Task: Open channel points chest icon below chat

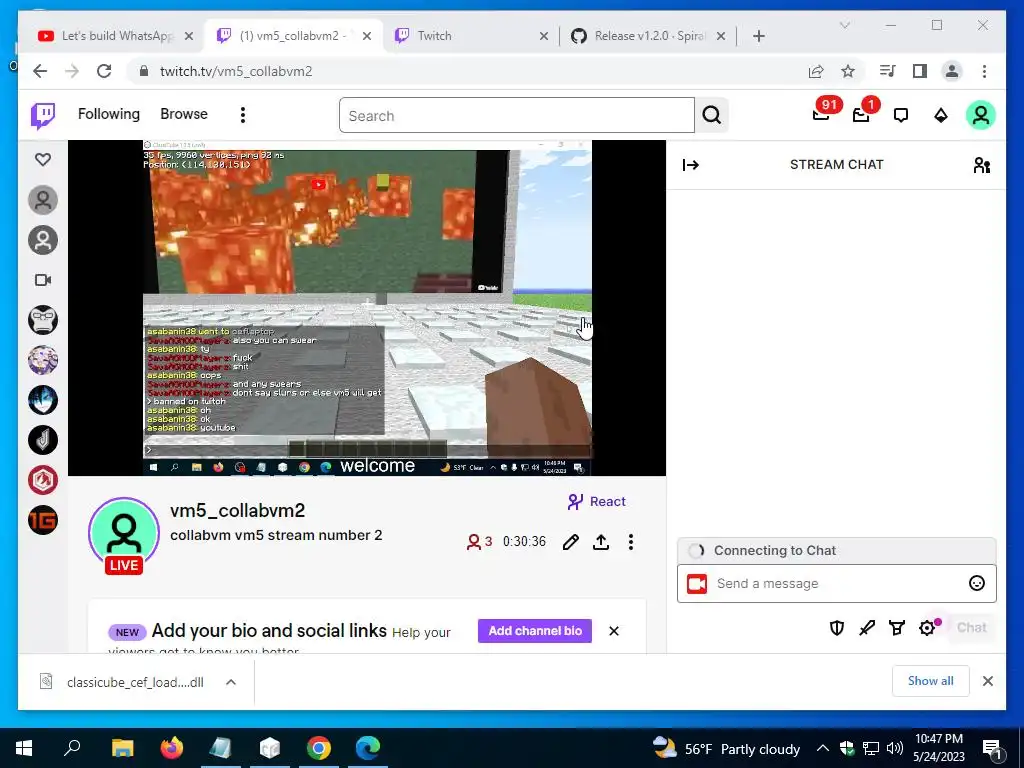Action: [897, 628]
